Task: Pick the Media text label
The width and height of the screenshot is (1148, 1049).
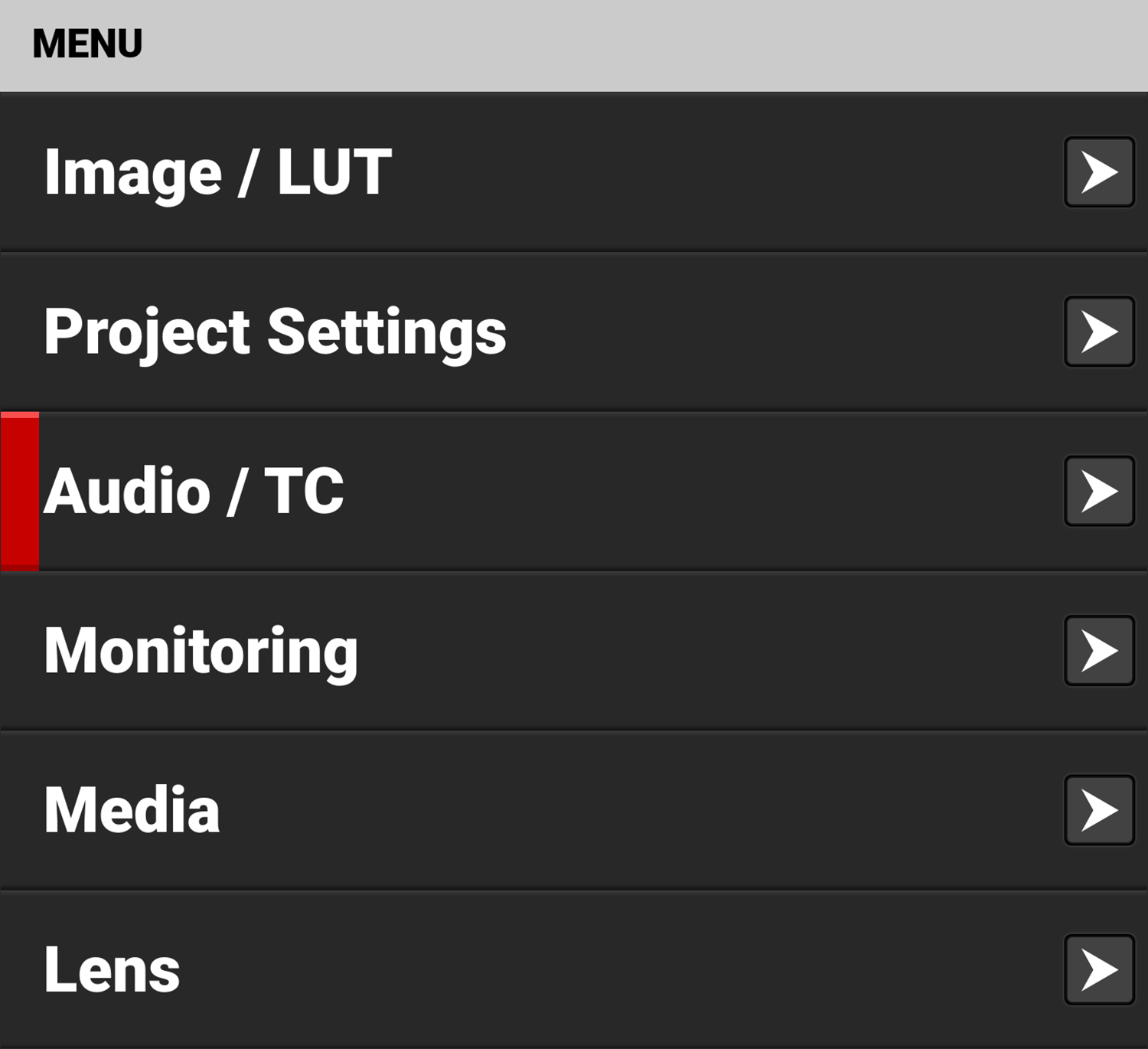Action: point(132,810)
